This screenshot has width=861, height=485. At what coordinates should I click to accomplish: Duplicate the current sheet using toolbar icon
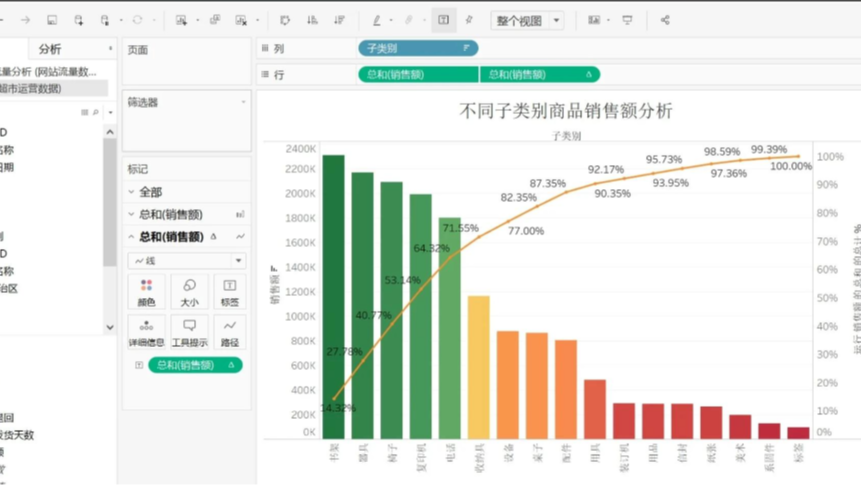point(215,20)
